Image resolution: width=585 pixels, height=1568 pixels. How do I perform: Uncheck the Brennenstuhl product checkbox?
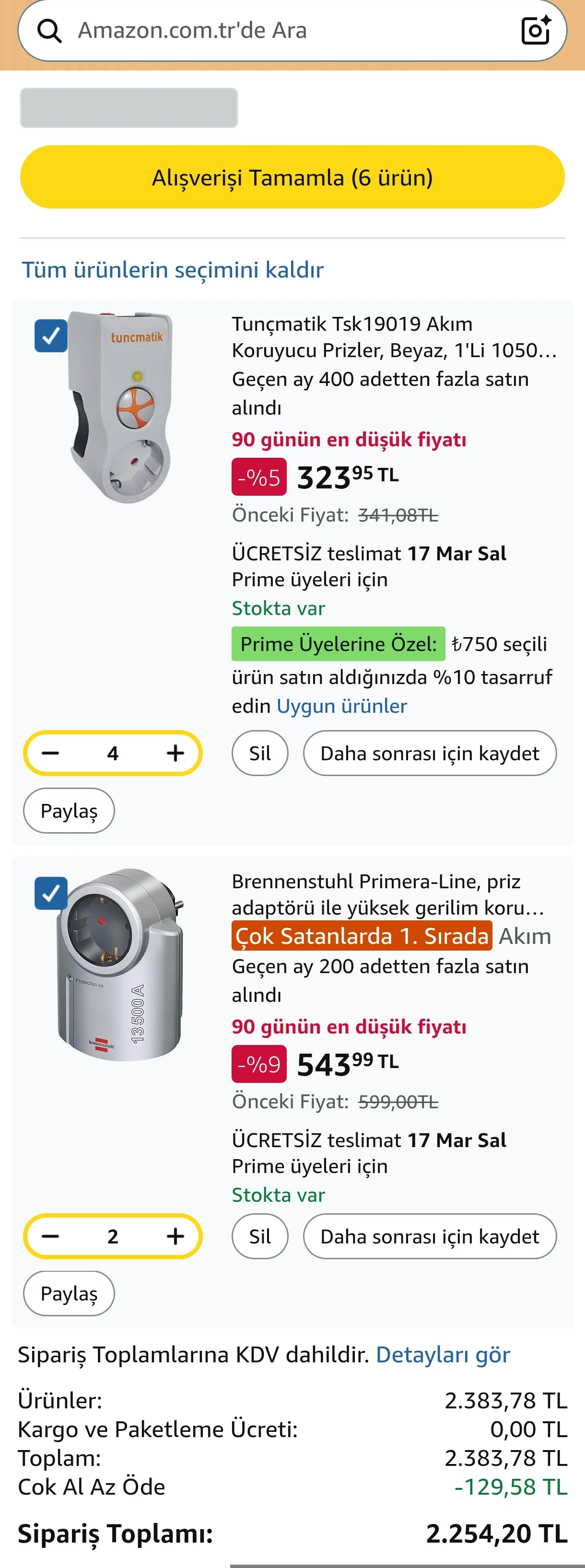(51, 893)
